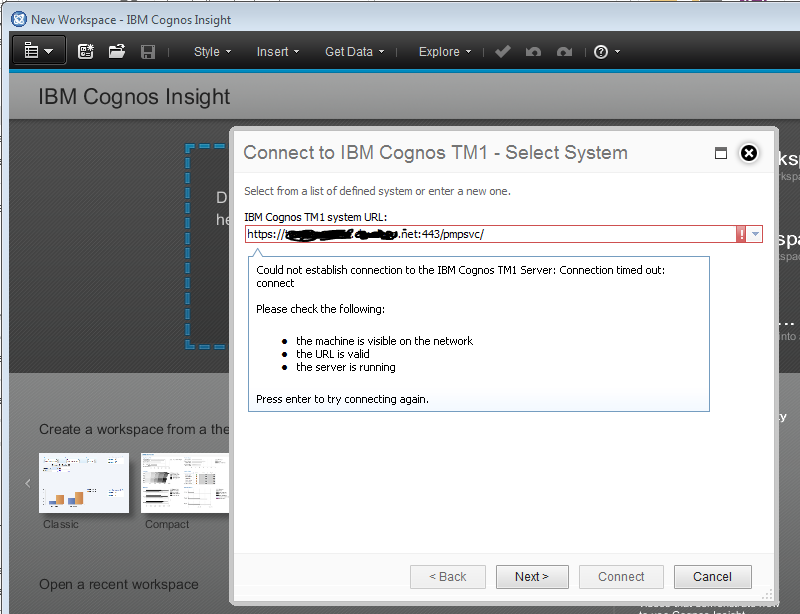
Task: Click the Open workspace folder icon
Action: 117,51
